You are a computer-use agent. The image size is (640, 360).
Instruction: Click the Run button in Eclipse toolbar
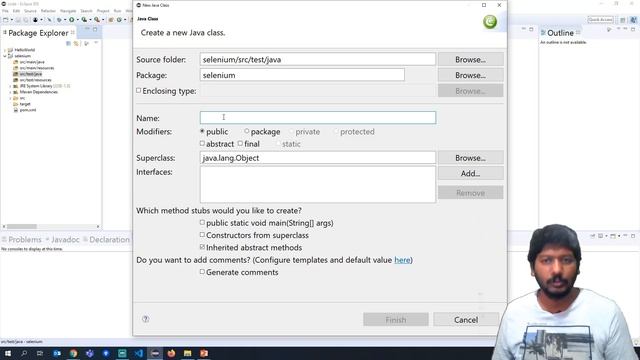click(71, 20)
